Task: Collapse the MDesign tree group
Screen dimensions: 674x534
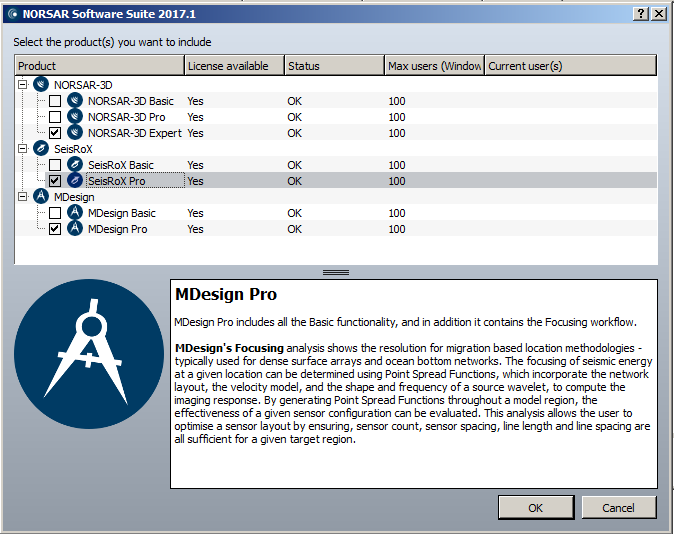Action: [23, 196]
